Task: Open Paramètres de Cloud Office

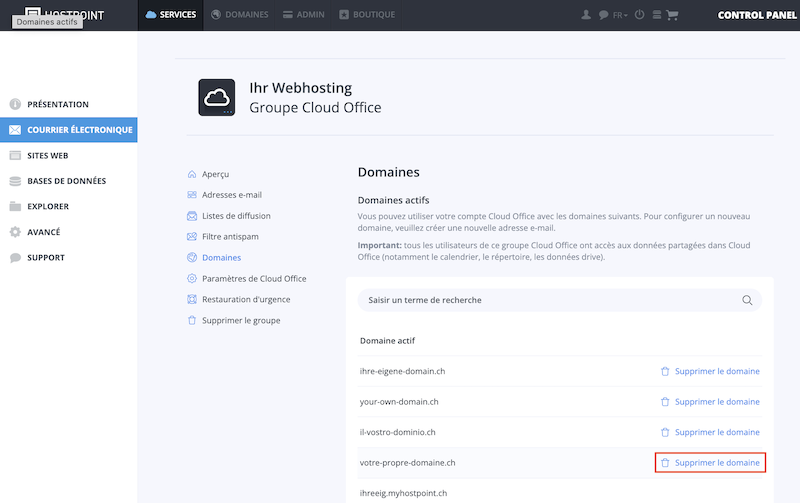Action: pos(246,279)
